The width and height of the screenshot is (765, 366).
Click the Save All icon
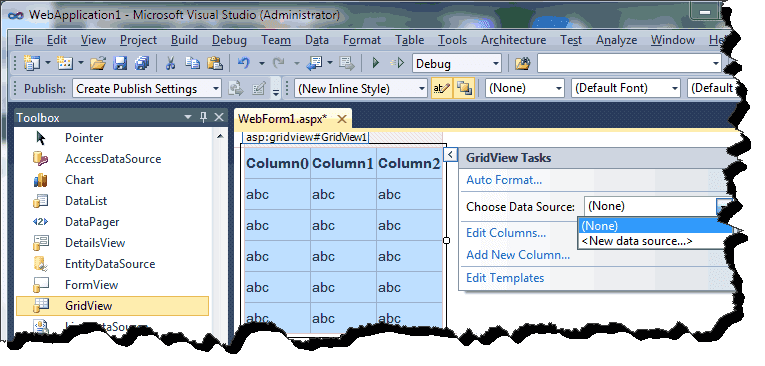click(142, 63)
